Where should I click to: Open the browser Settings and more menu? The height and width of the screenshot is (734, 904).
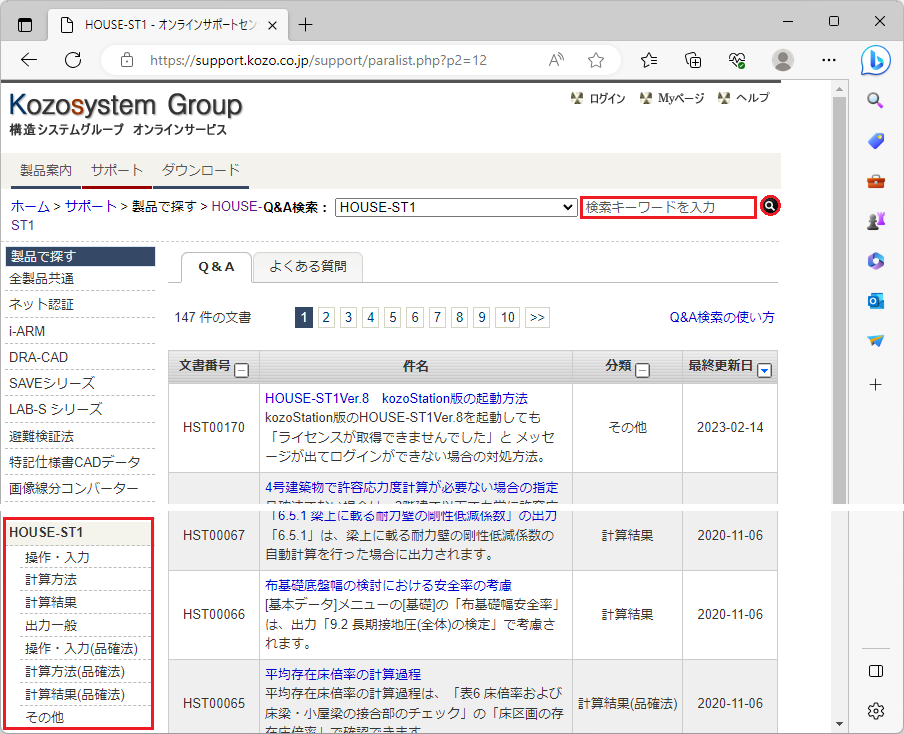pyautogui.click(x=828, y=60)
